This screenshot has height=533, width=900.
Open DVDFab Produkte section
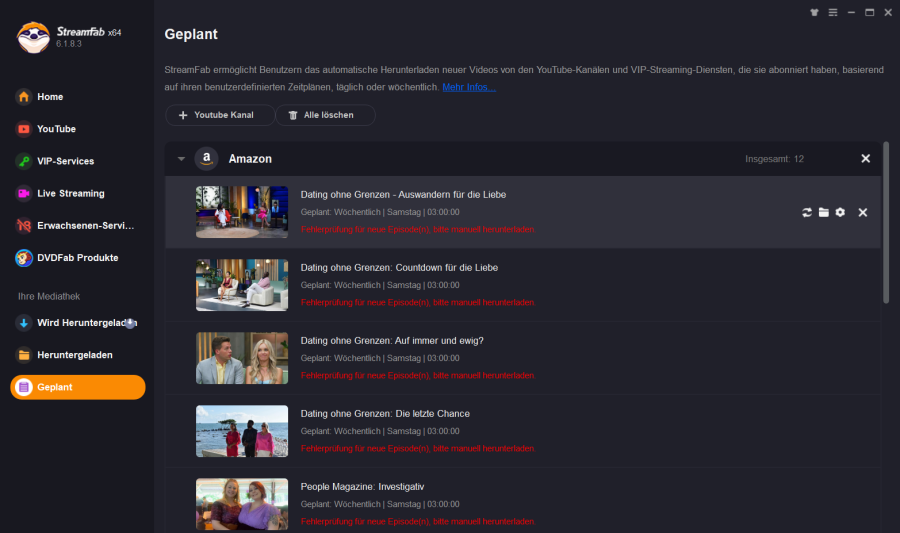tap(77, 257)
